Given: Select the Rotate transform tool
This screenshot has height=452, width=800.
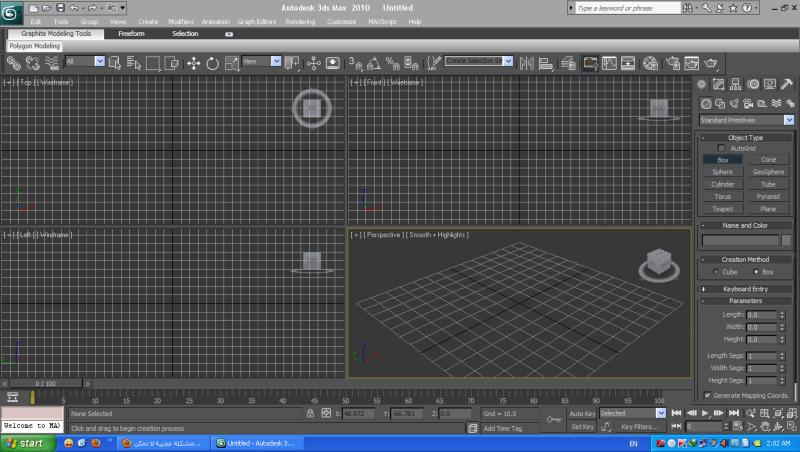Looking at the screenshot, I should (213, 62).
